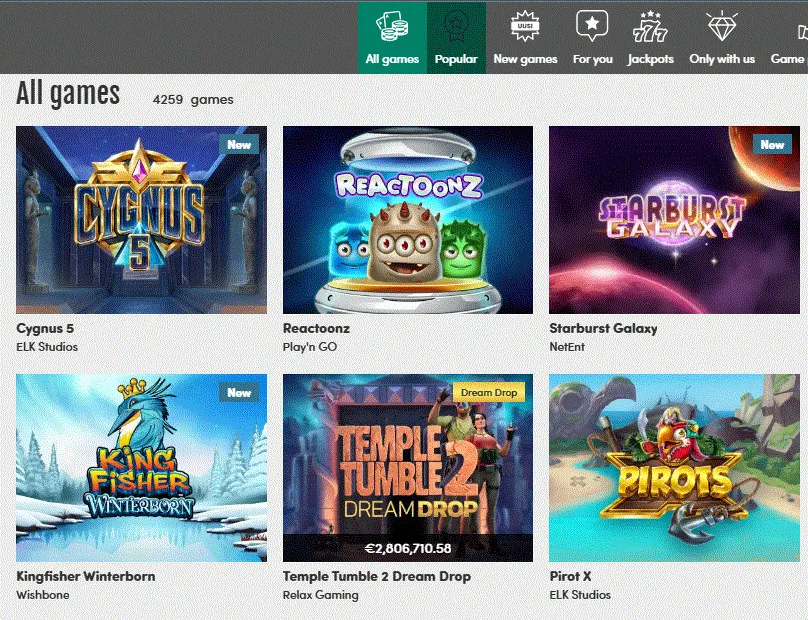
Task: Click the Reactoonz title link
Action: pyautogui.click(x=316, y=328)
